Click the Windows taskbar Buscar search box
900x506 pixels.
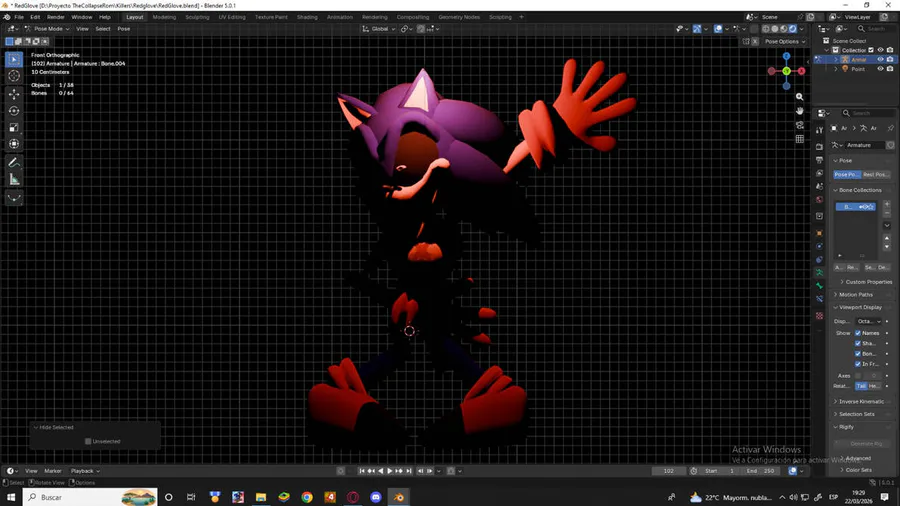tap(91, 497)
